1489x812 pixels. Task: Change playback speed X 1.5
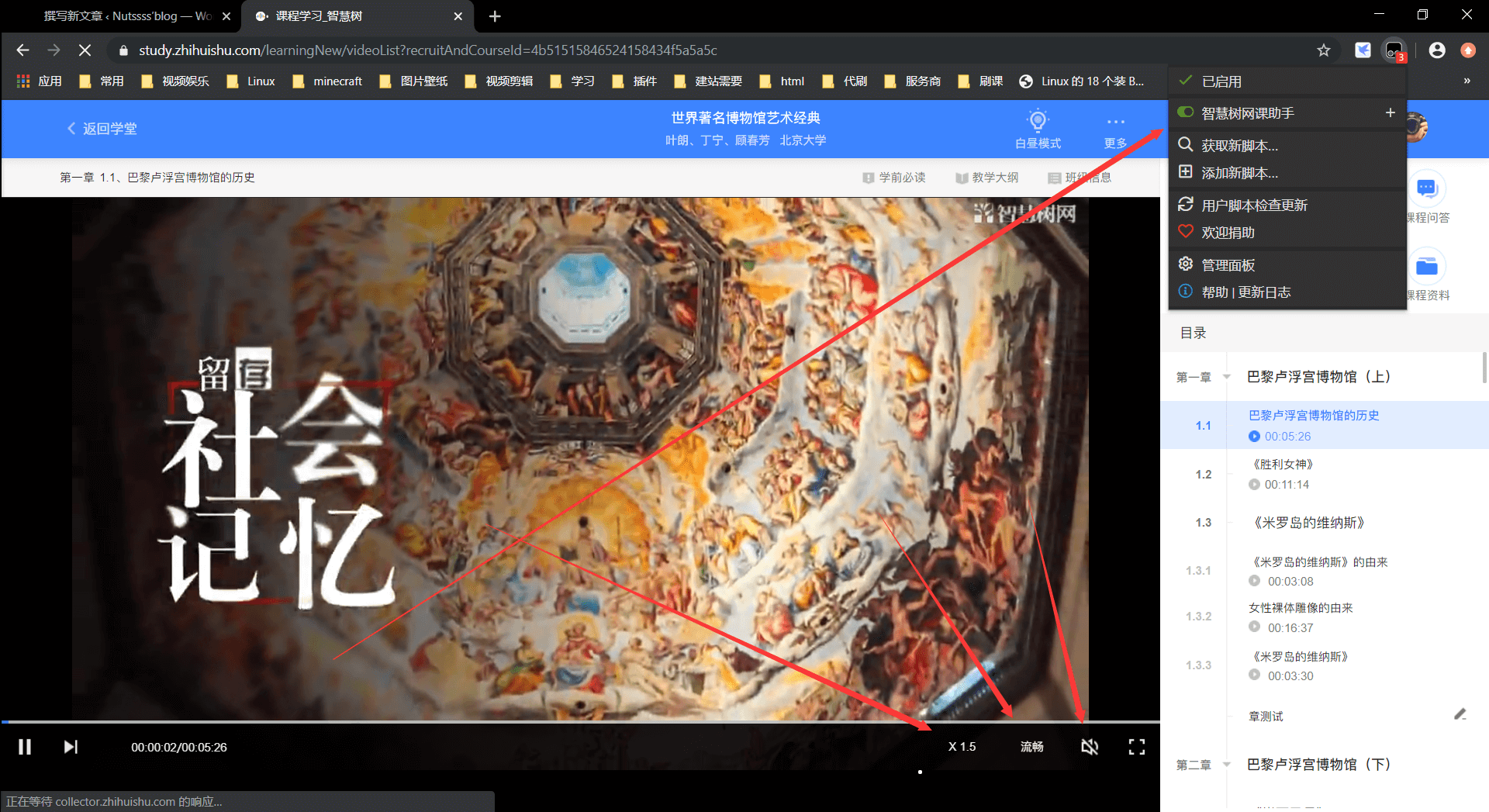click(x=962, y=747)
